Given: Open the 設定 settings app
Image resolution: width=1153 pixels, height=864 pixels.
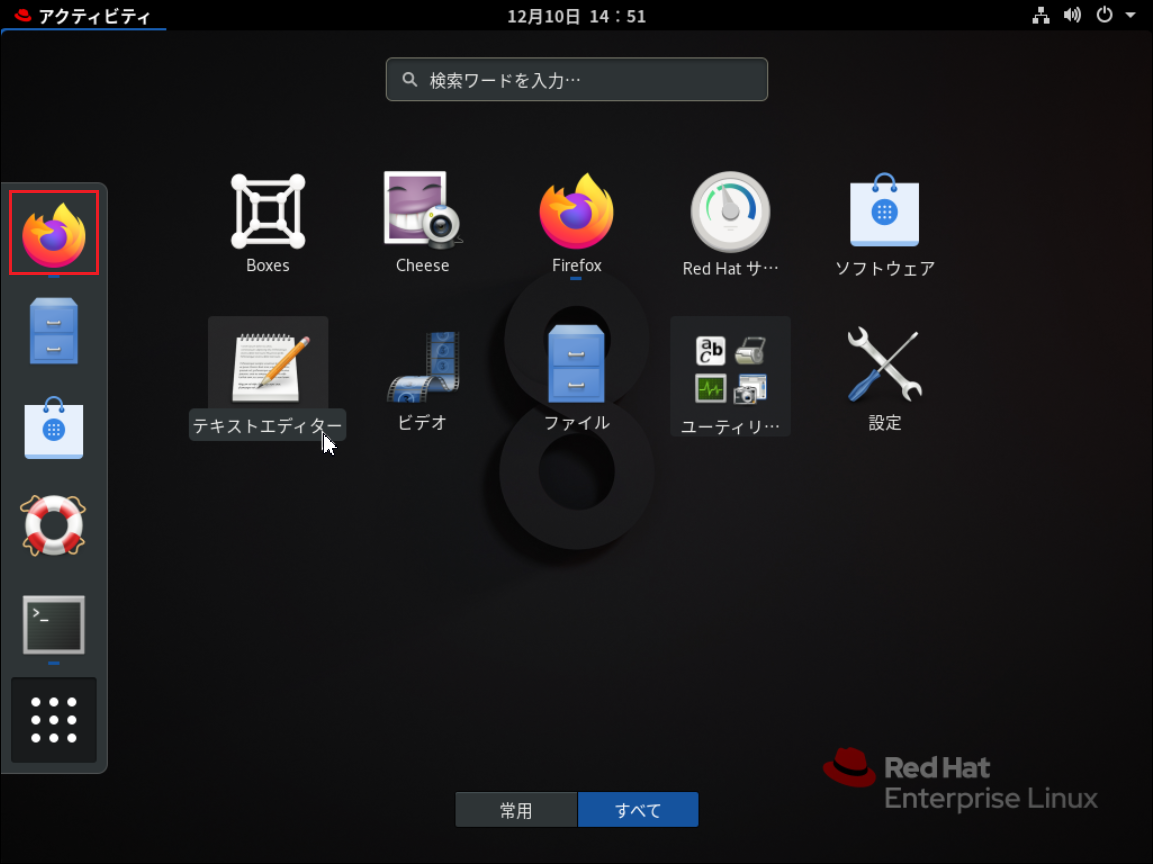Looking at the screenshot, I should [x=885, y=379].
